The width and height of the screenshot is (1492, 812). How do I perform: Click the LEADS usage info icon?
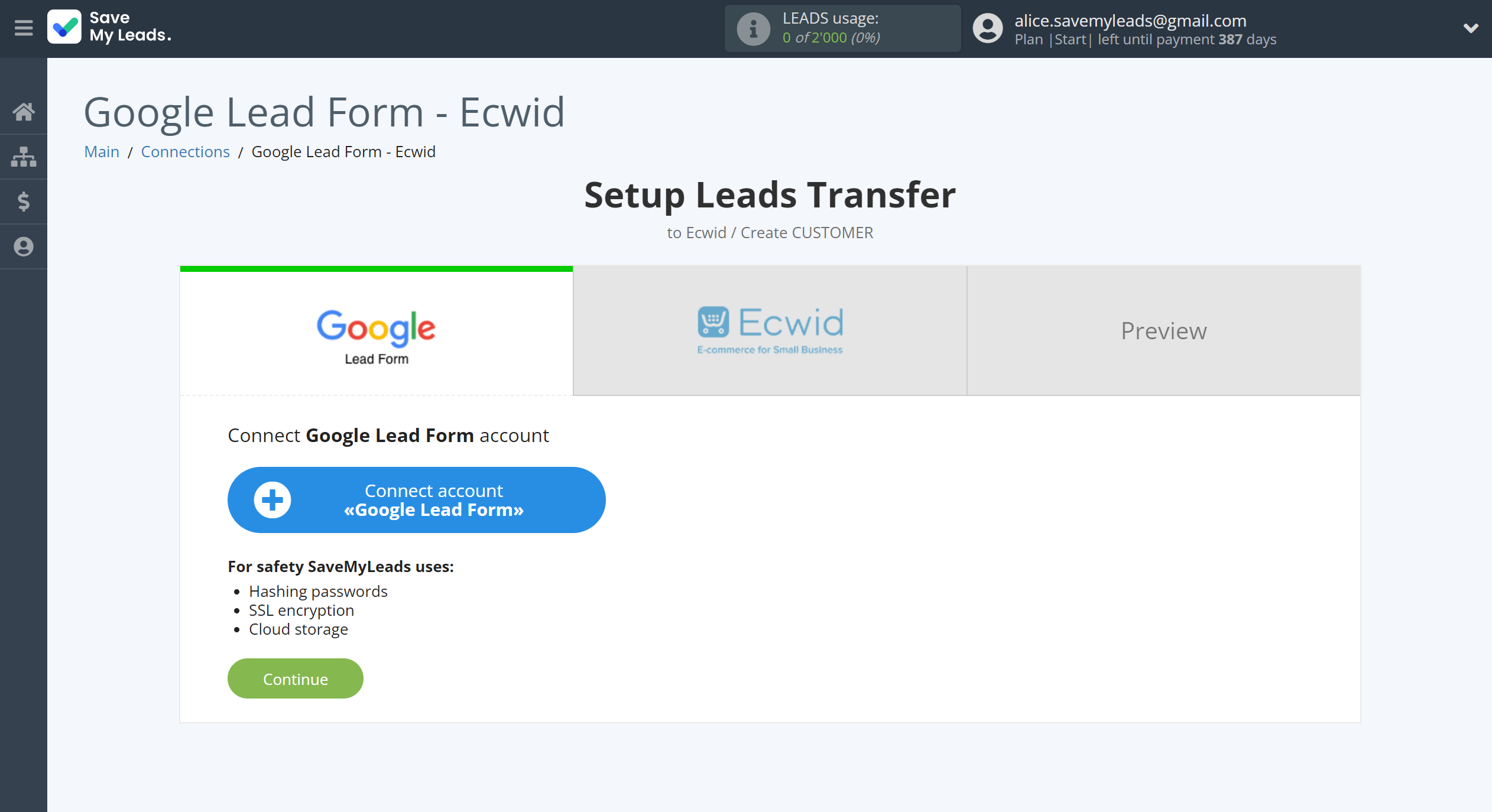tap(752, 28)
